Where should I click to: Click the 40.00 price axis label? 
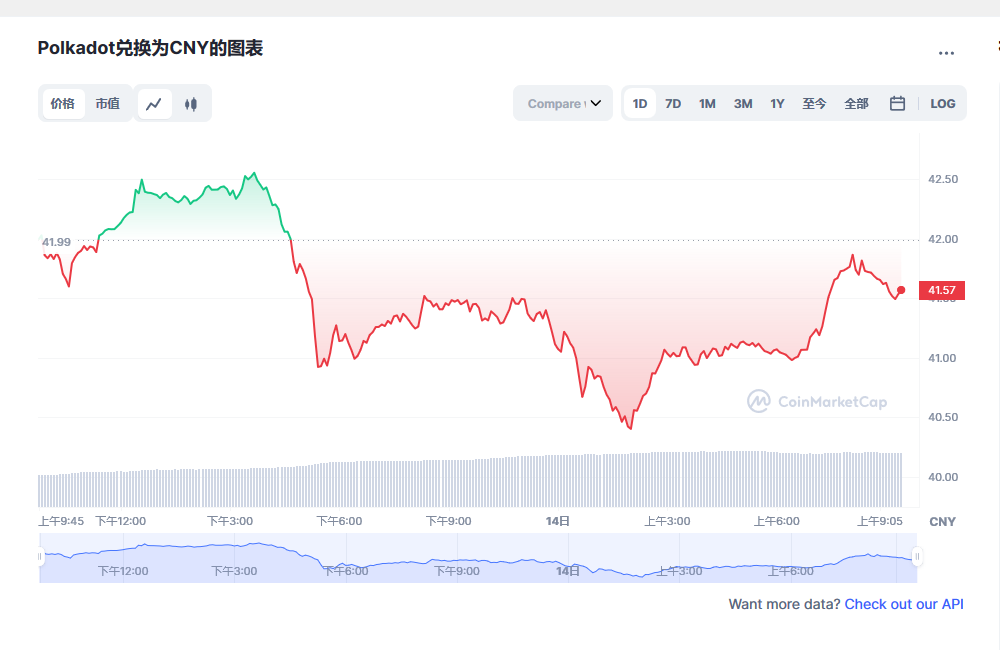pos(943,477)
